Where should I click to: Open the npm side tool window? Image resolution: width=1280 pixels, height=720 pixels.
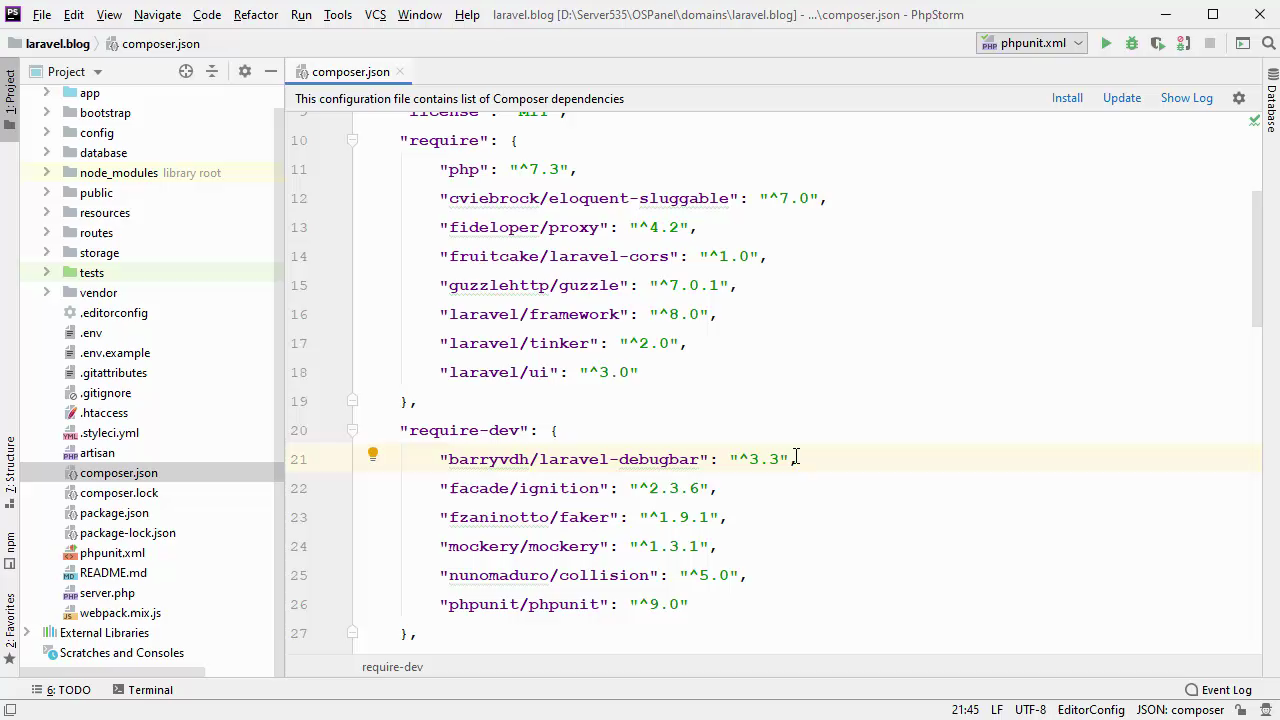click(x=10, y=549)
